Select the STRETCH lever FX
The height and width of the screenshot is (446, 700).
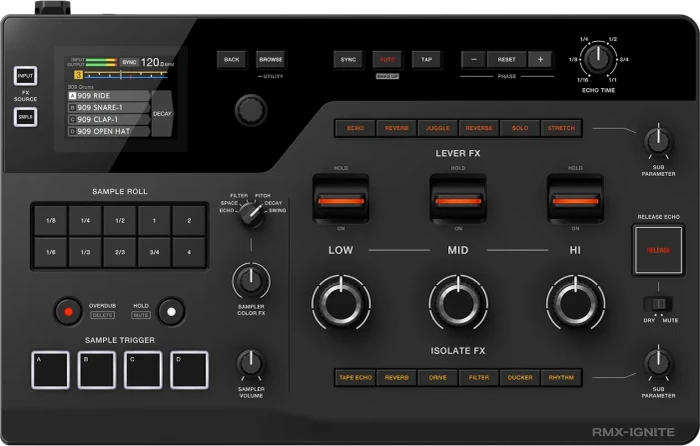tap(561, 128)
